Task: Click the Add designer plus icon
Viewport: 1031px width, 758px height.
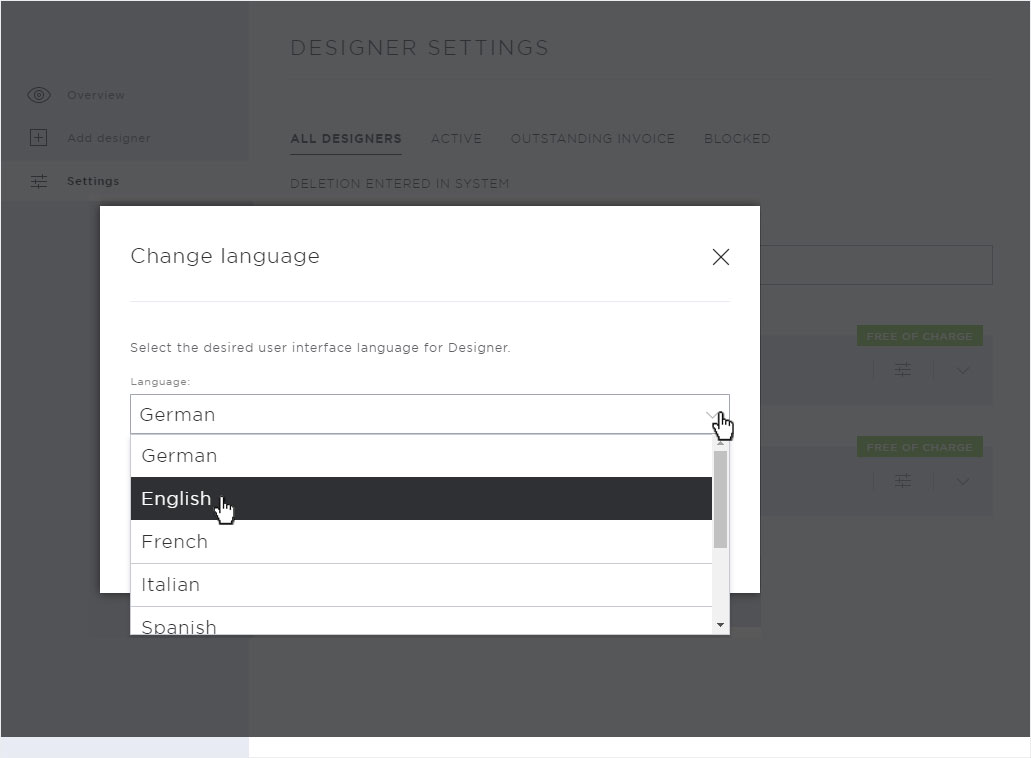Action: pyautogui.click(x=39, y=138)
